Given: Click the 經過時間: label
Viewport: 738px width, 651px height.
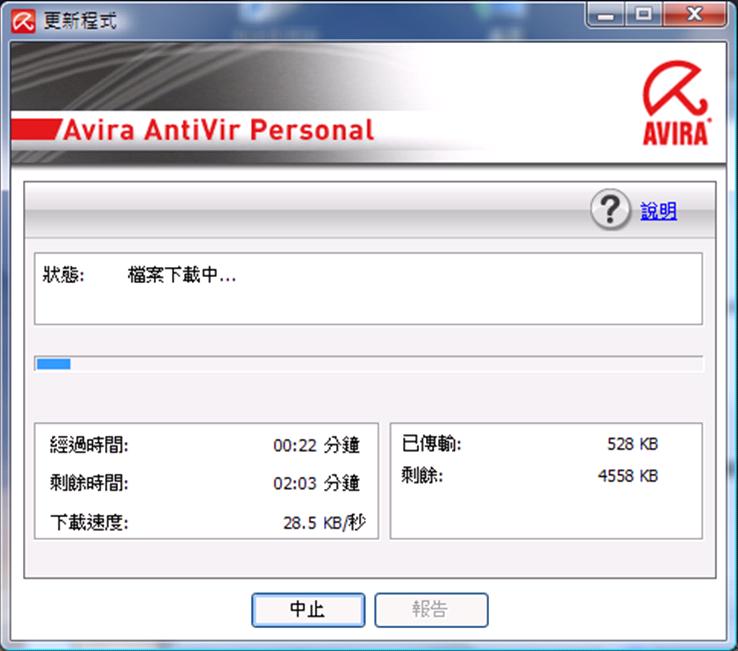Looking at the screenshot, I should [89, 445].
